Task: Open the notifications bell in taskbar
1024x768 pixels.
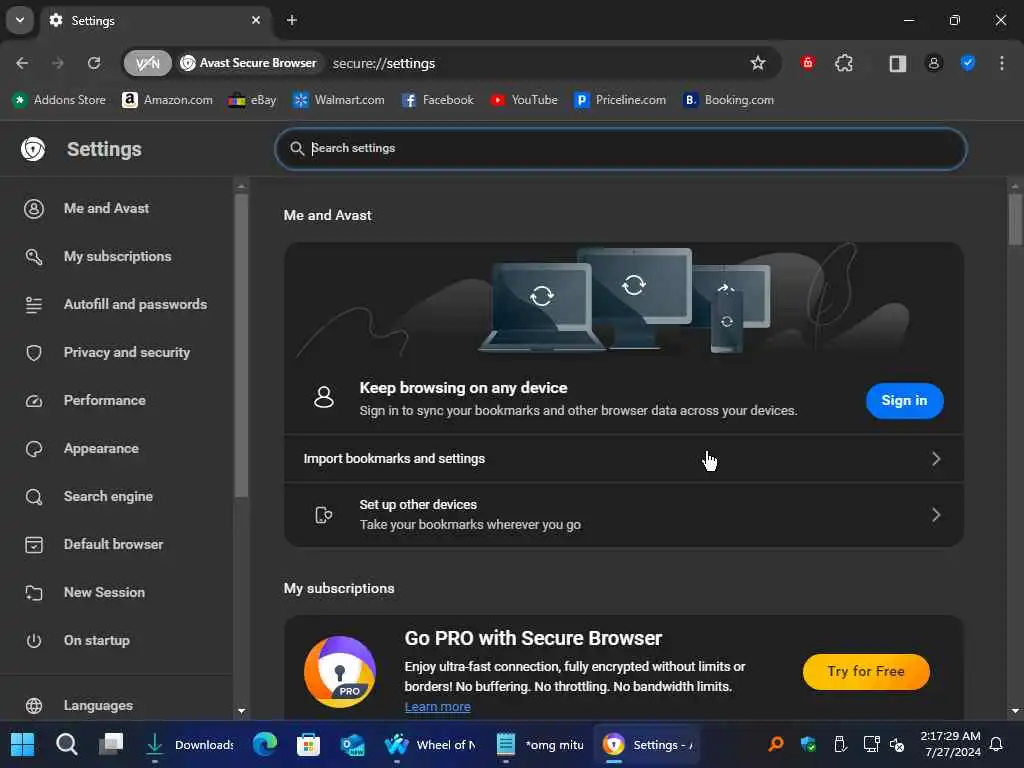Action: [x=997, y=744]
